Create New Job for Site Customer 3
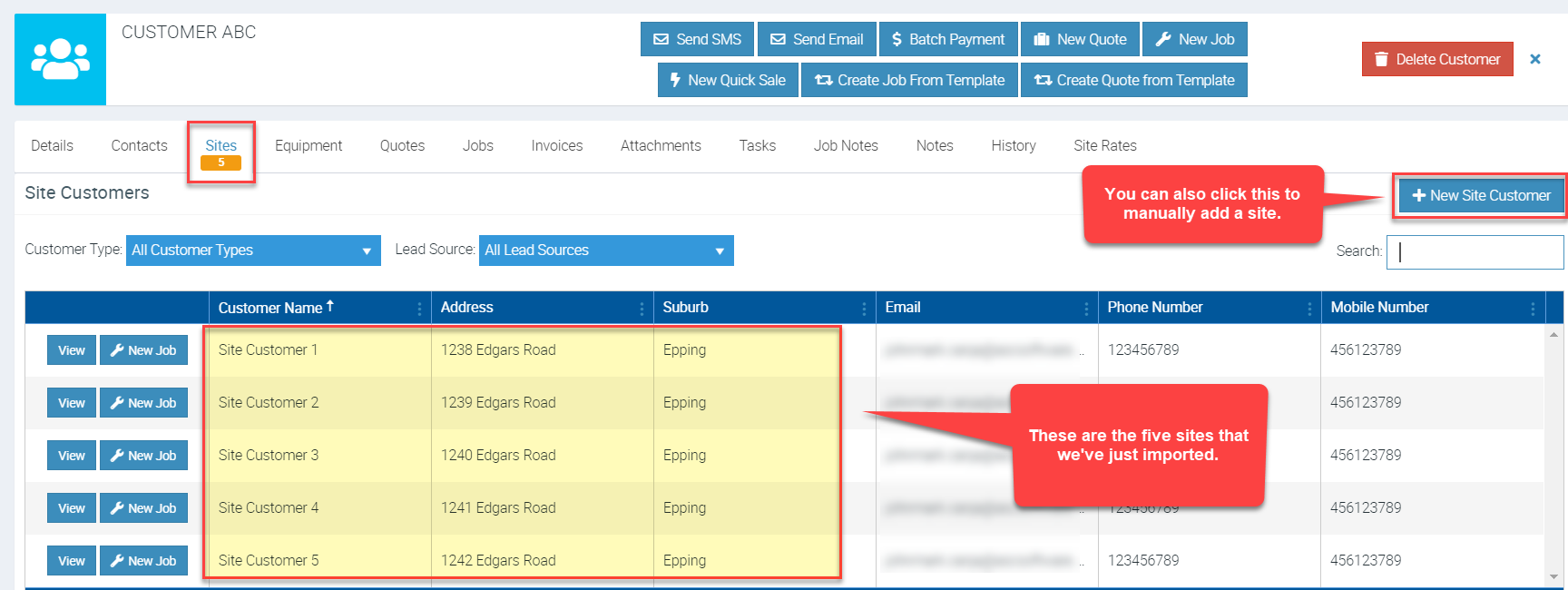This screenshot has width=1568, height=590. coord(143,456)
